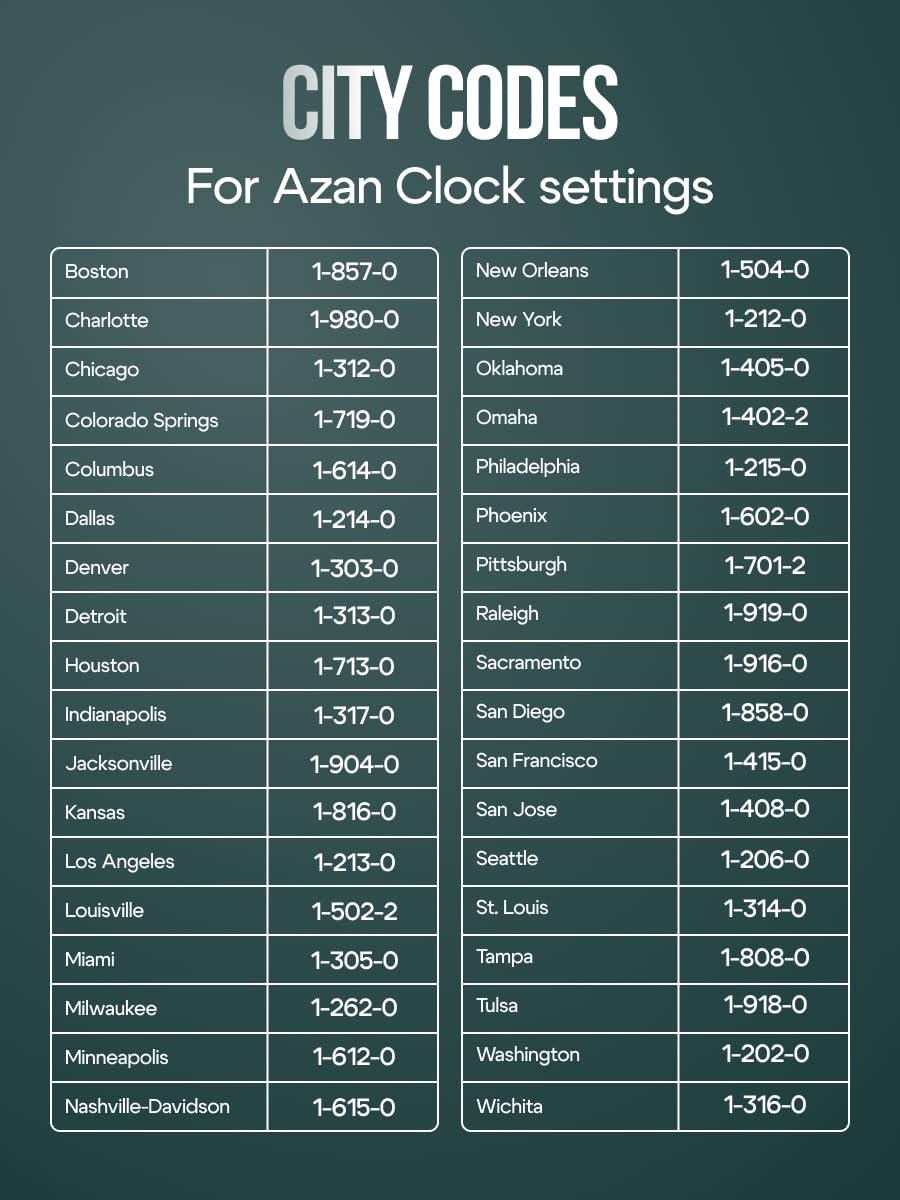Select the Jacksonville code 1-904-0

[x=354, y=764]
